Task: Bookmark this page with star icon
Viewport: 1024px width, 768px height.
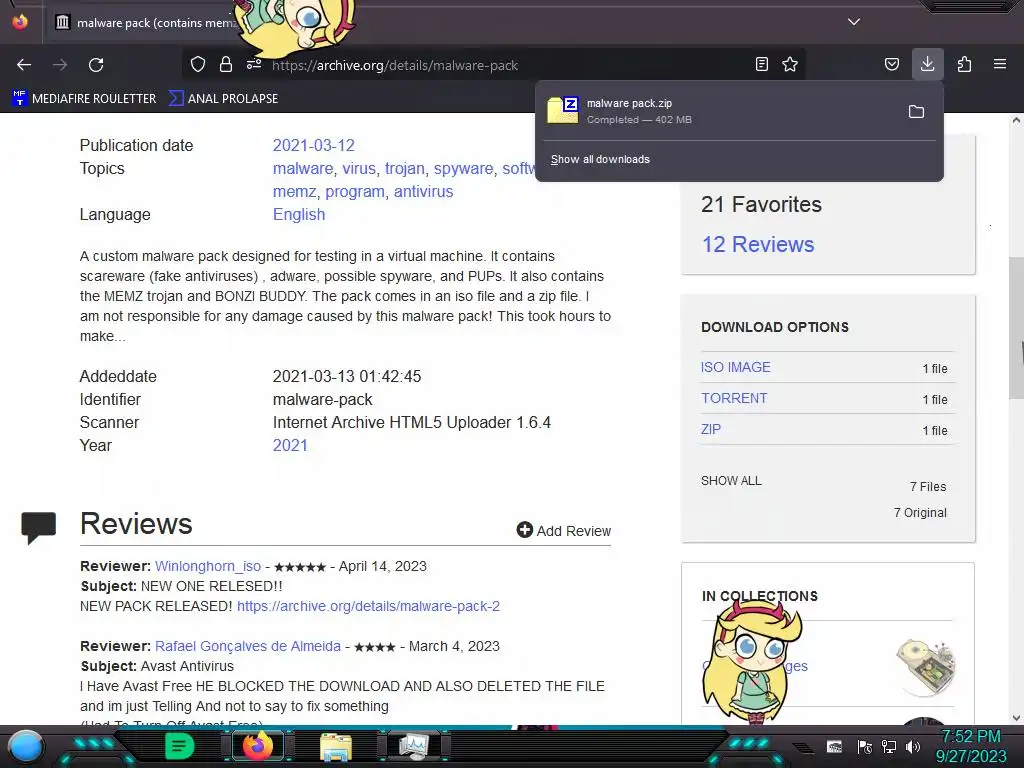Action: click(790, 64)
